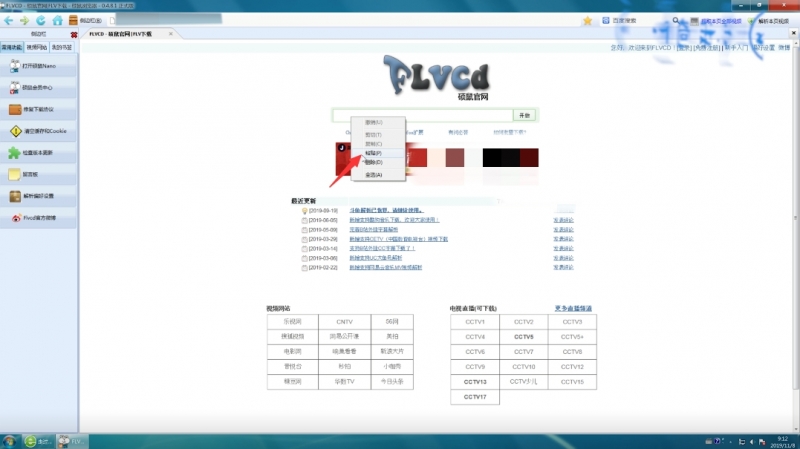Click the FLV taskbar item
The image size is (800, 449).
coord(72,441)
